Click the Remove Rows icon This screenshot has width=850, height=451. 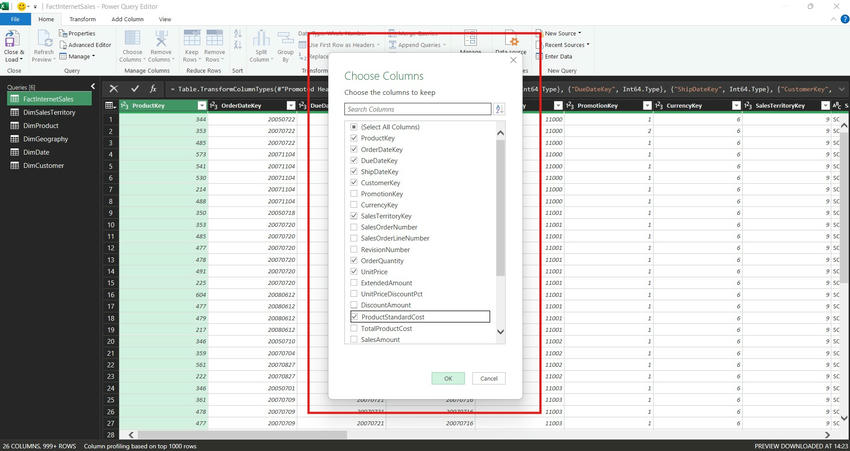tap(215, 38)
